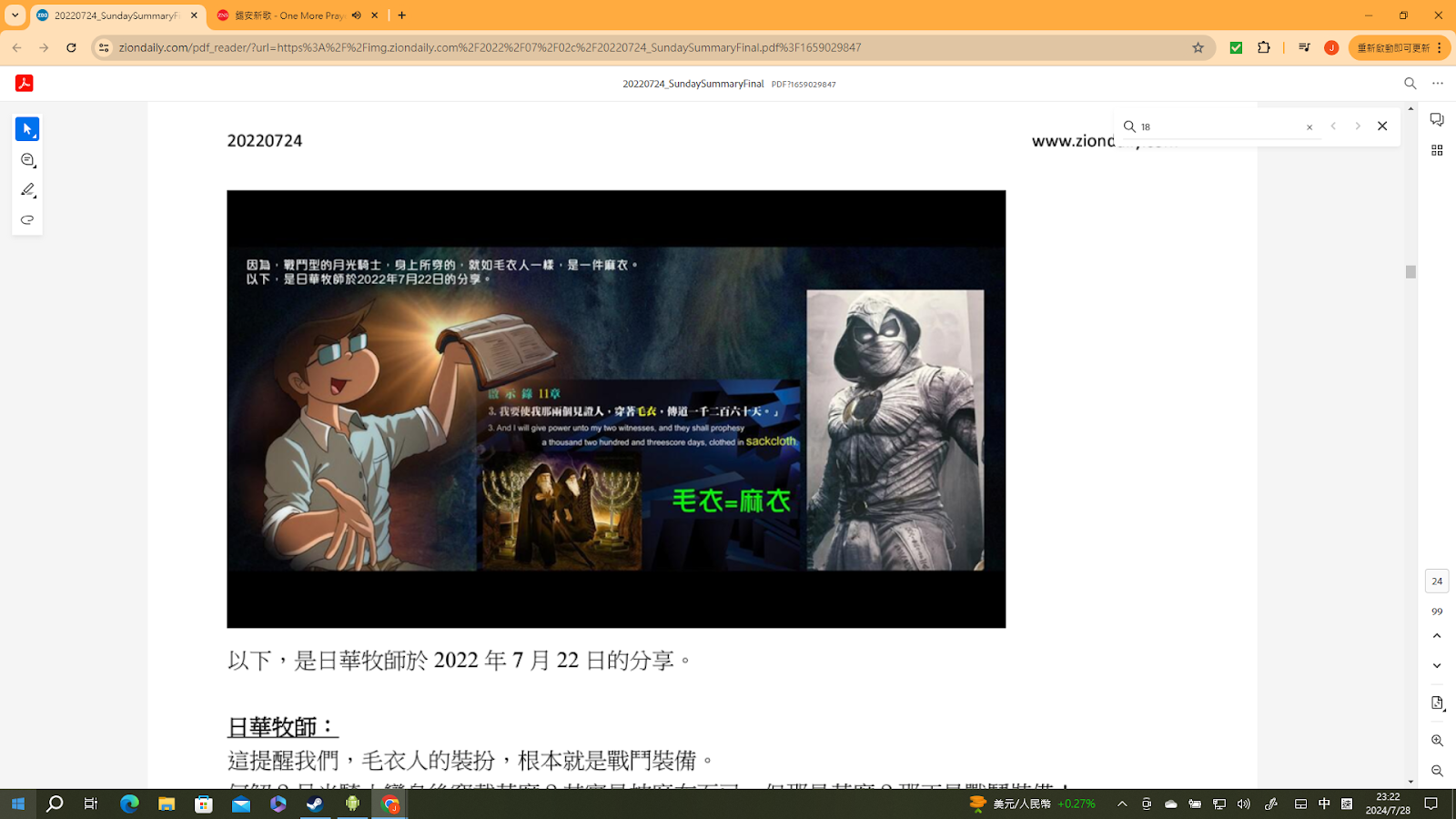1456x819 pixels.
Task: Open the Windows Start menu
Action: 17,804
